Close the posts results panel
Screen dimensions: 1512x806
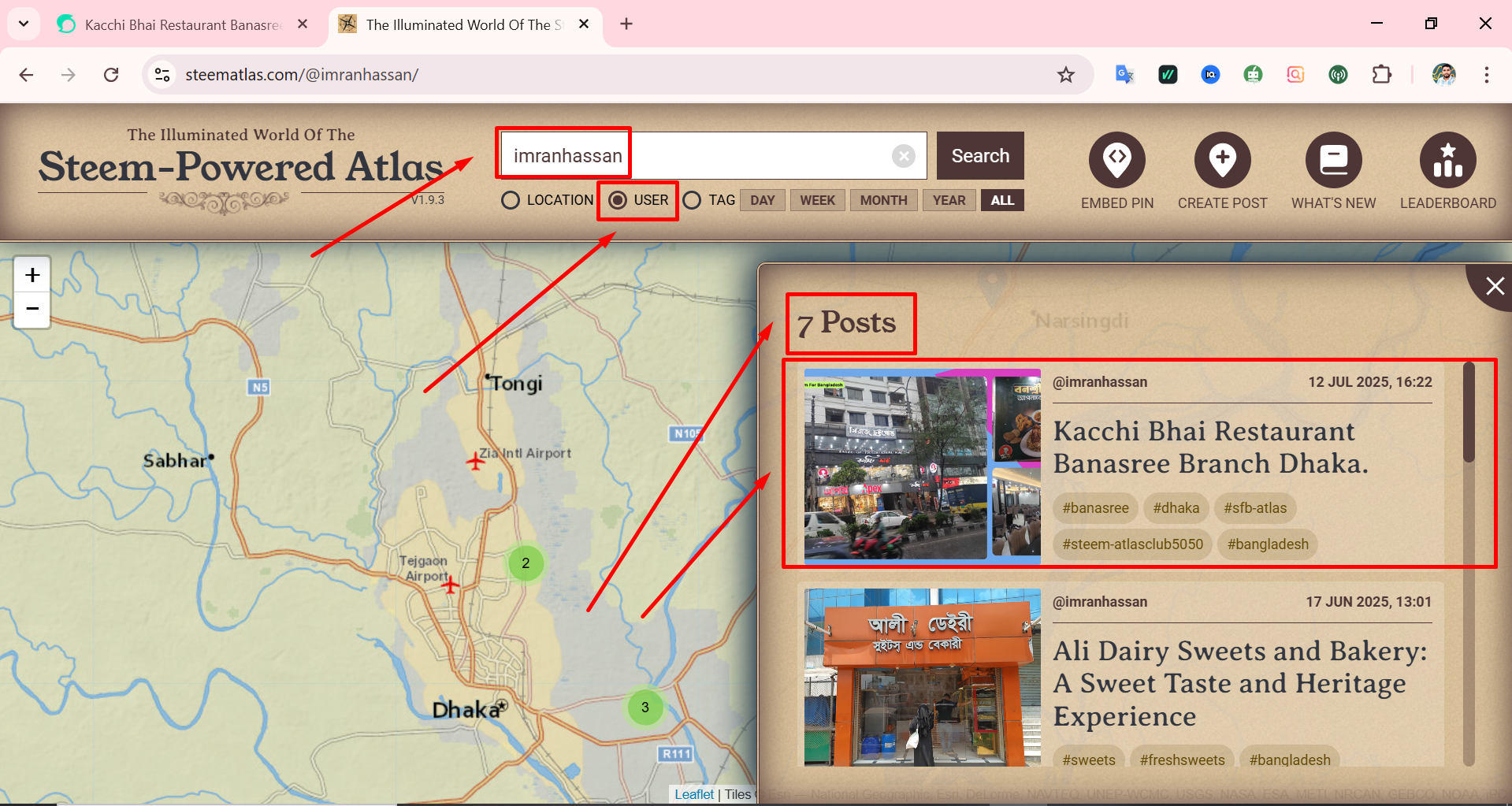point(1493,286)
